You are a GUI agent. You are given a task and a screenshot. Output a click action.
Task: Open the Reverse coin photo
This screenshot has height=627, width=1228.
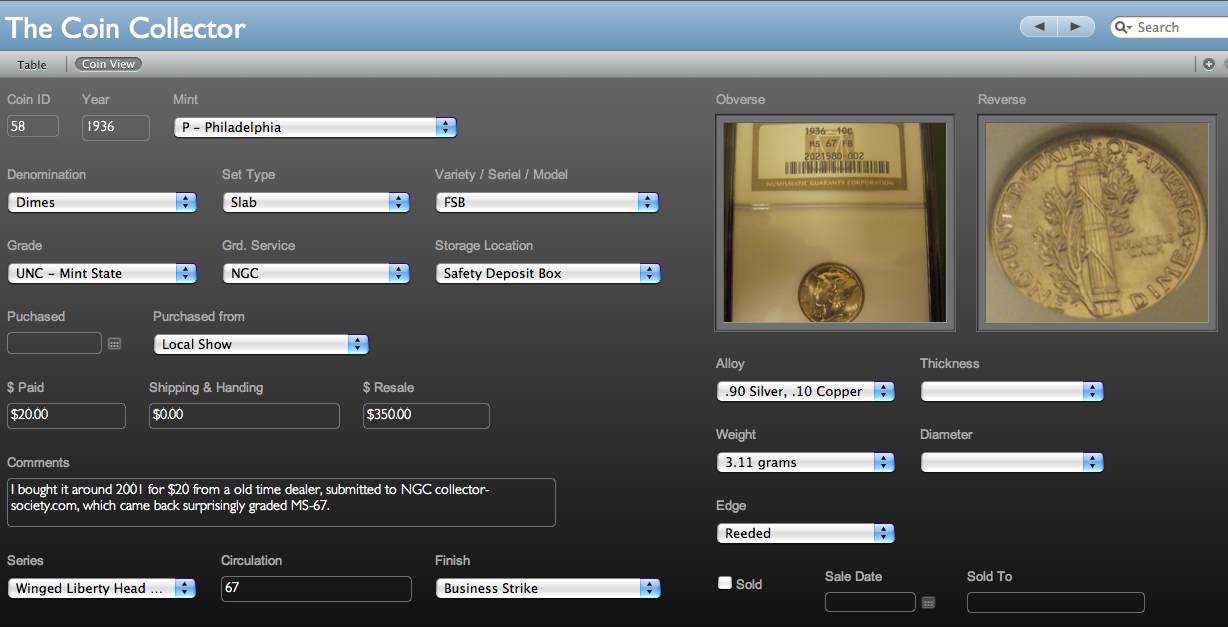click(x=1097, y=222)
